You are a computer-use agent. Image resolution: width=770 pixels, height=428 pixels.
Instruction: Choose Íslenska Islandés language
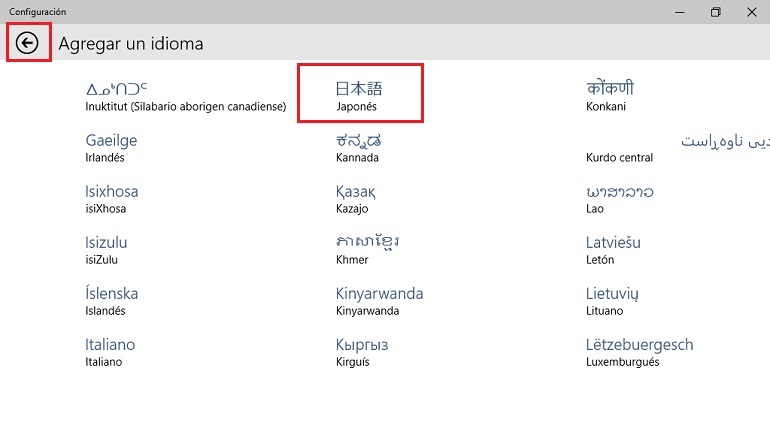point(112,301)
